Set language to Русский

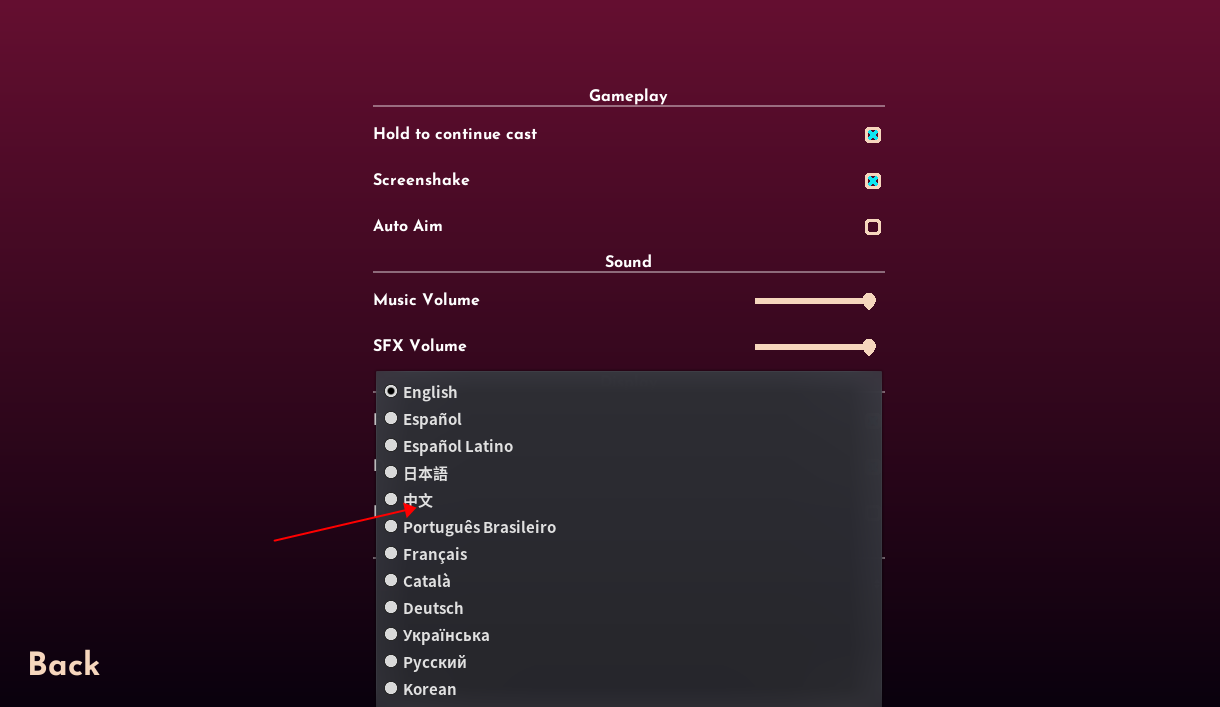click(434, 662)
